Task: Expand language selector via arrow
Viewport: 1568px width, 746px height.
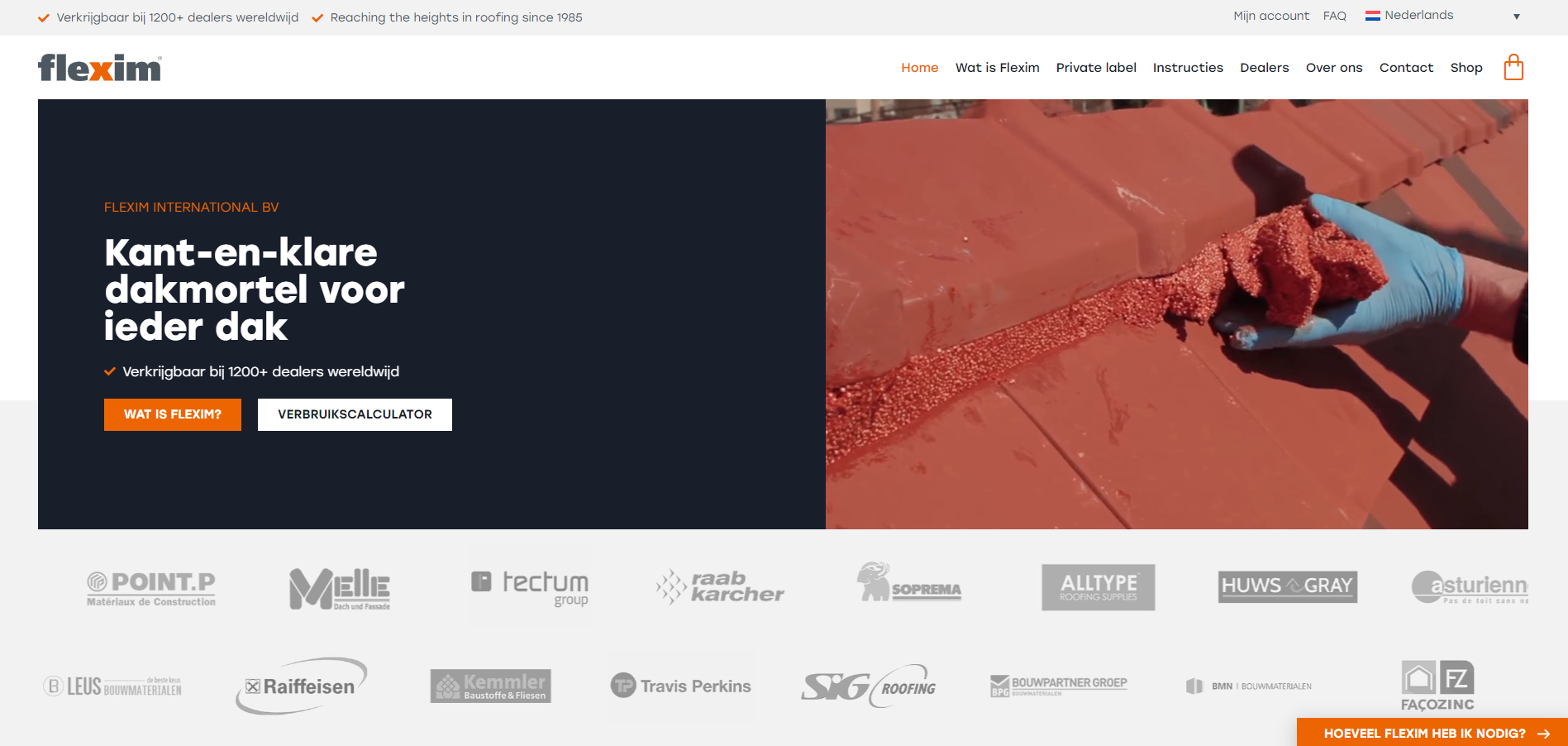Action: 1516,17
